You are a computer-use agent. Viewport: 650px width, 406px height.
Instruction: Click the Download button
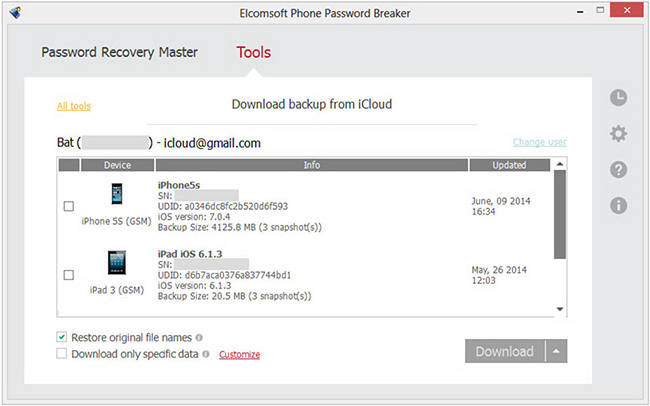(x=504, y=351)
